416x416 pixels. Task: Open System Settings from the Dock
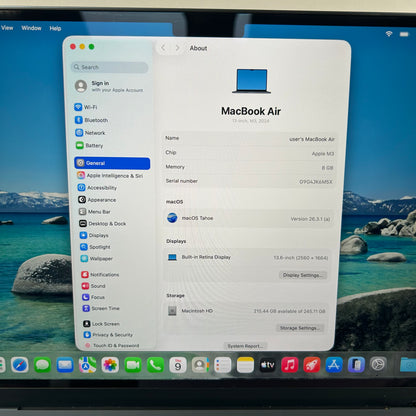[x=378, y=365]
